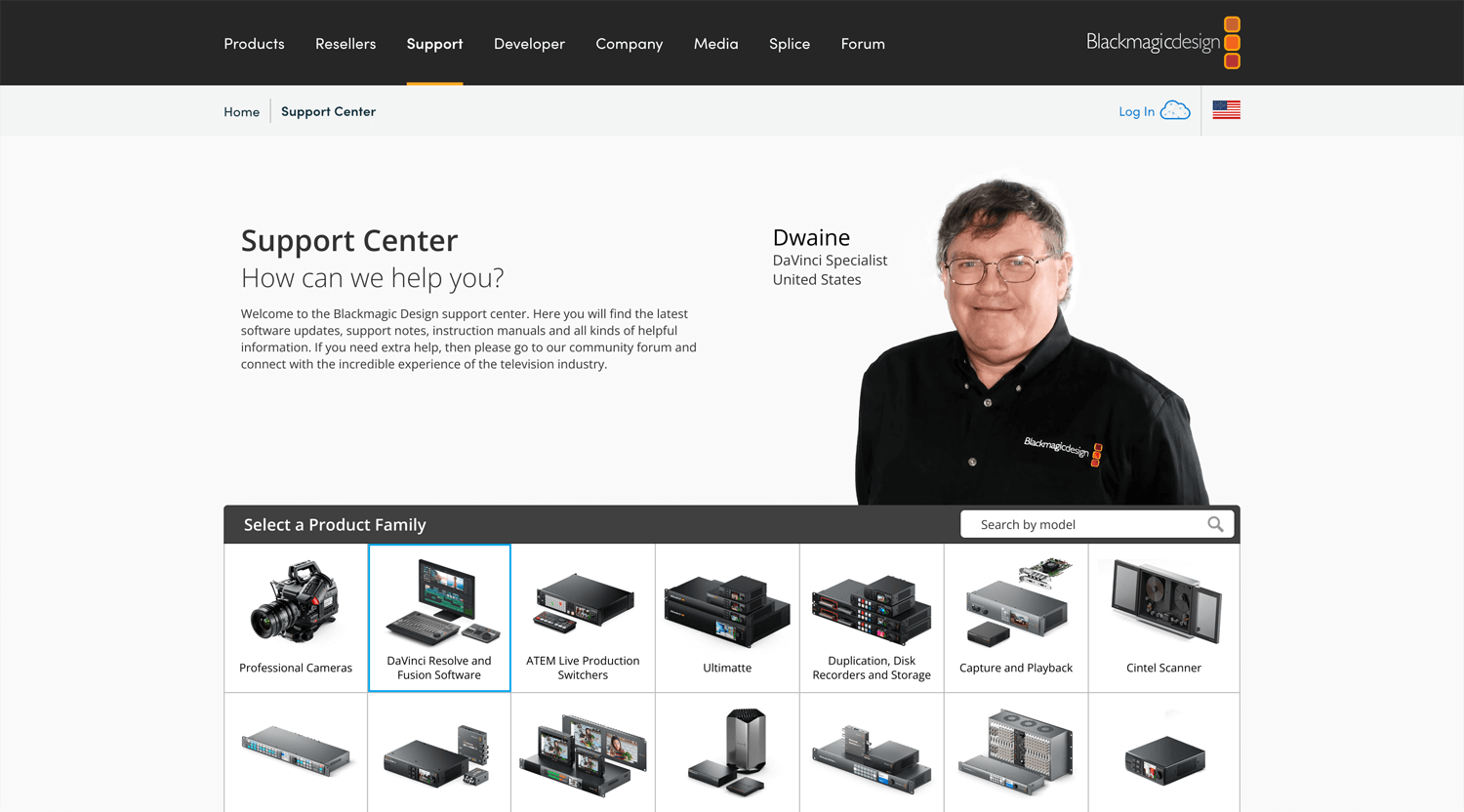The width and height of the screenshot is (1464, 812).
Task: Open the United States flag region selector
Action: [1226, 110]
